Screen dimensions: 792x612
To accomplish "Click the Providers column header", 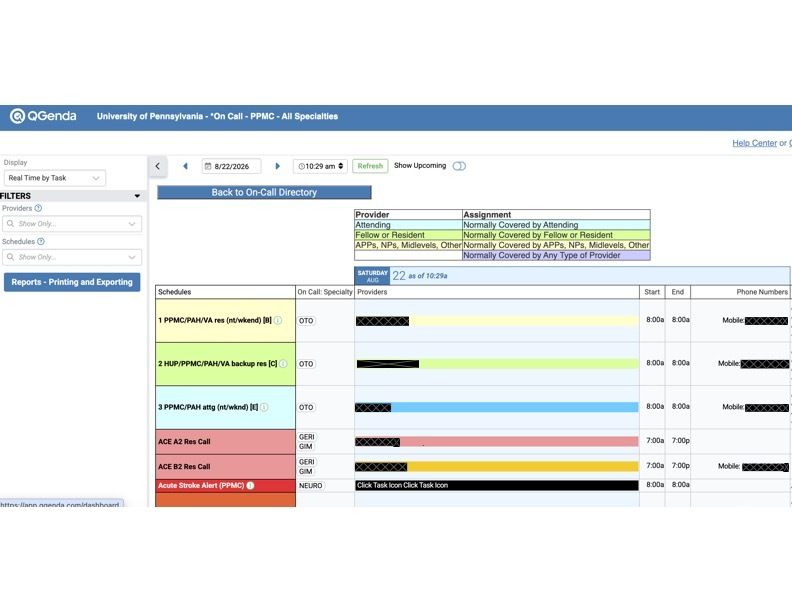I will click(x=497, y=292).
